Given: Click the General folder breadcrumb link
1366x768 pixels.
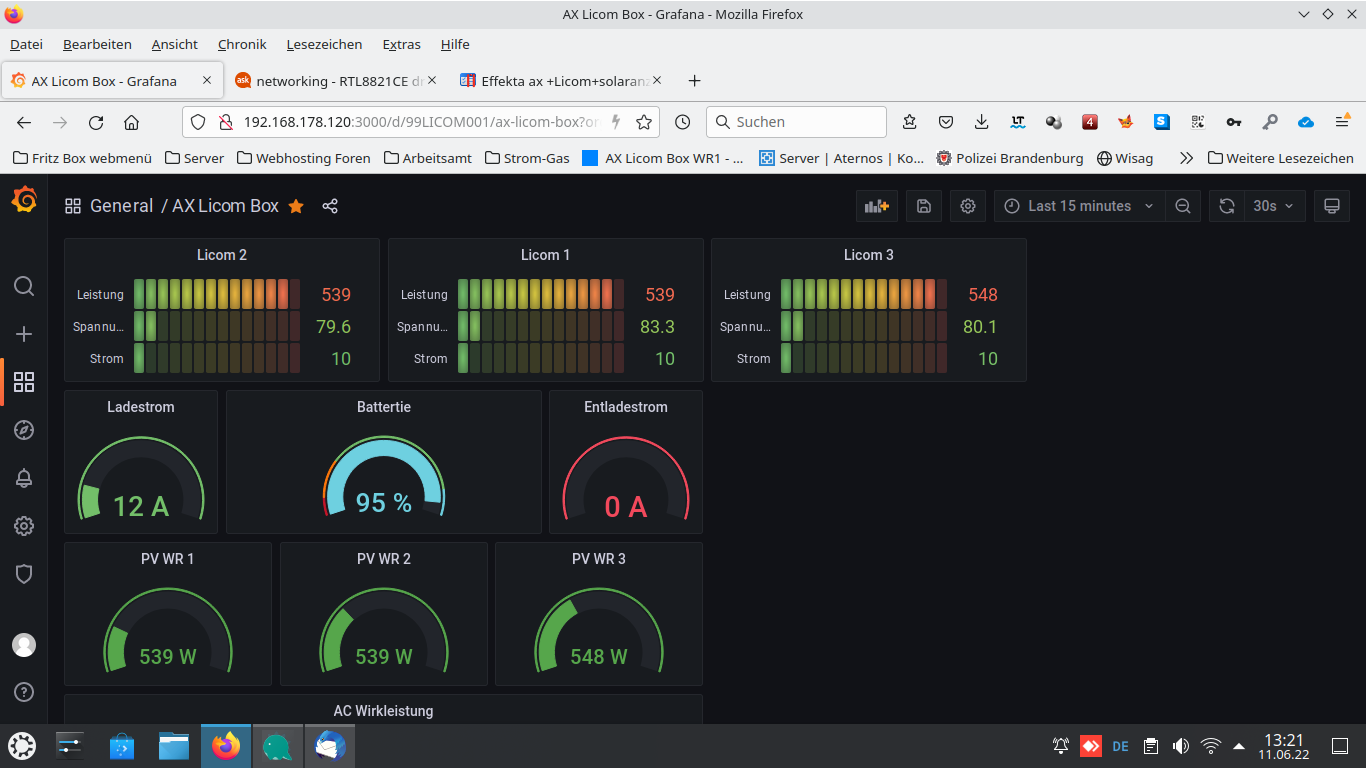Looking at the screenshot, I should [x=121, y=206].
